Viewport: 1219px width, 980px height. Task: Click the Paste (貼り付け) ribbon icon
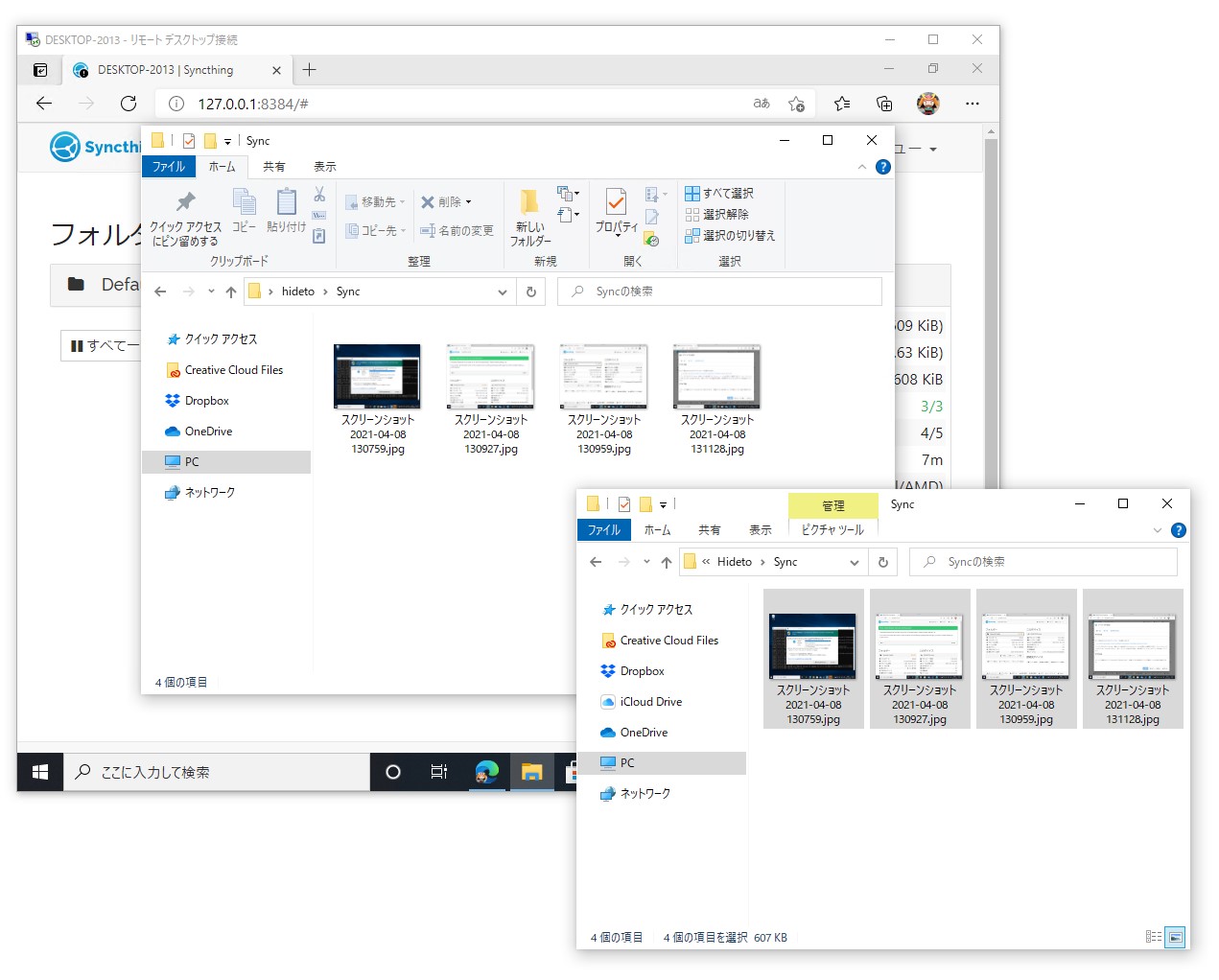click(x=285, y=211)
